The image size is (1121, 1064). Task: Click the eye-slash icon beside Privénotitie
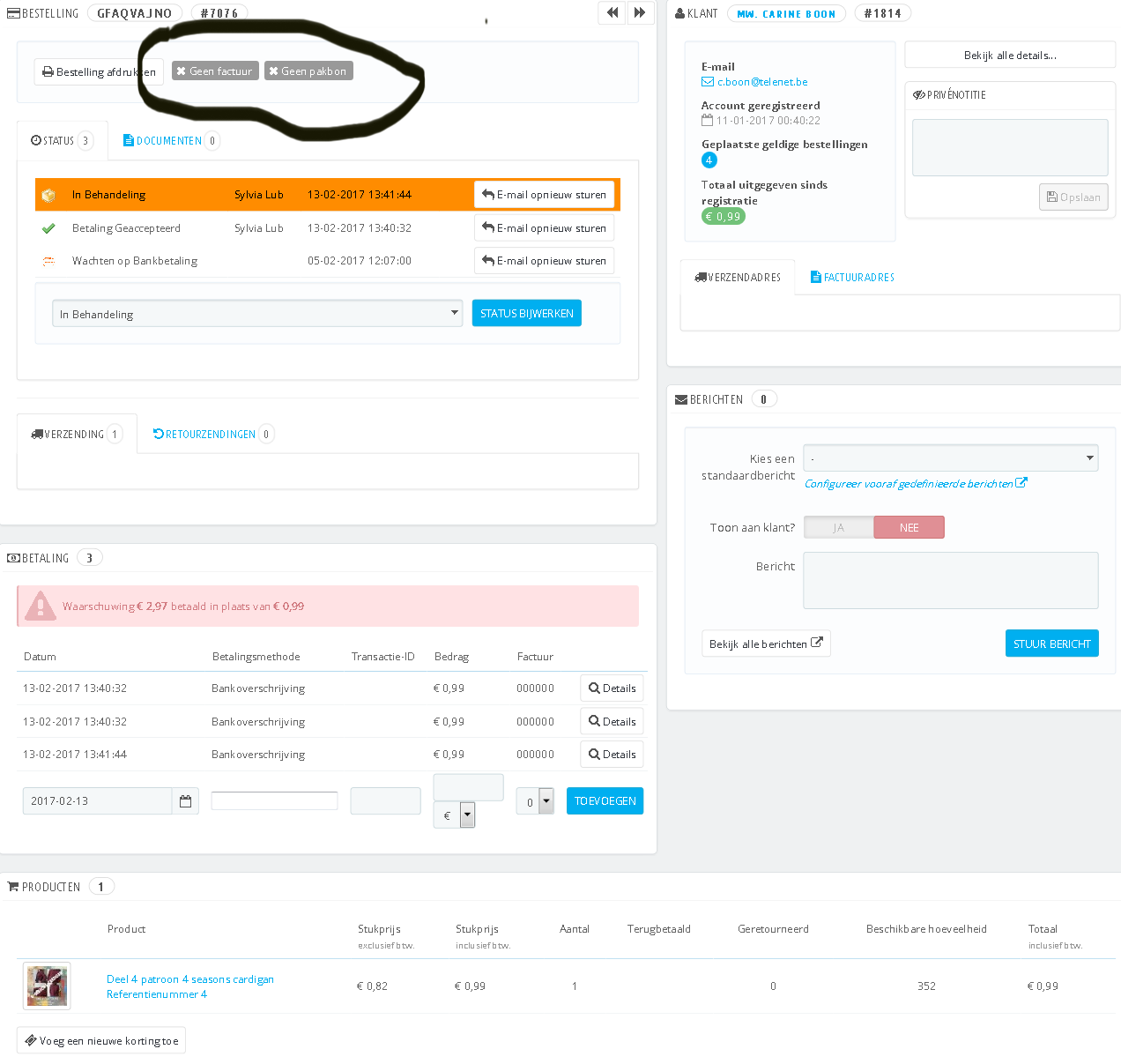(x=919, y=94)
